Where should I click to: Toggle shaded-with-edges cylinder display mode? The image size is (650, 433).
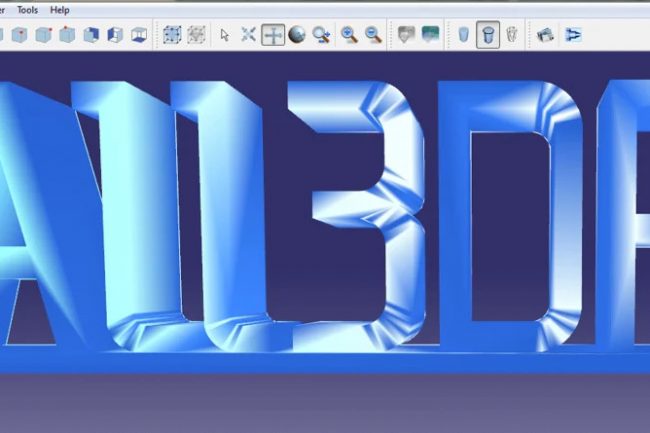coord(488,35)
